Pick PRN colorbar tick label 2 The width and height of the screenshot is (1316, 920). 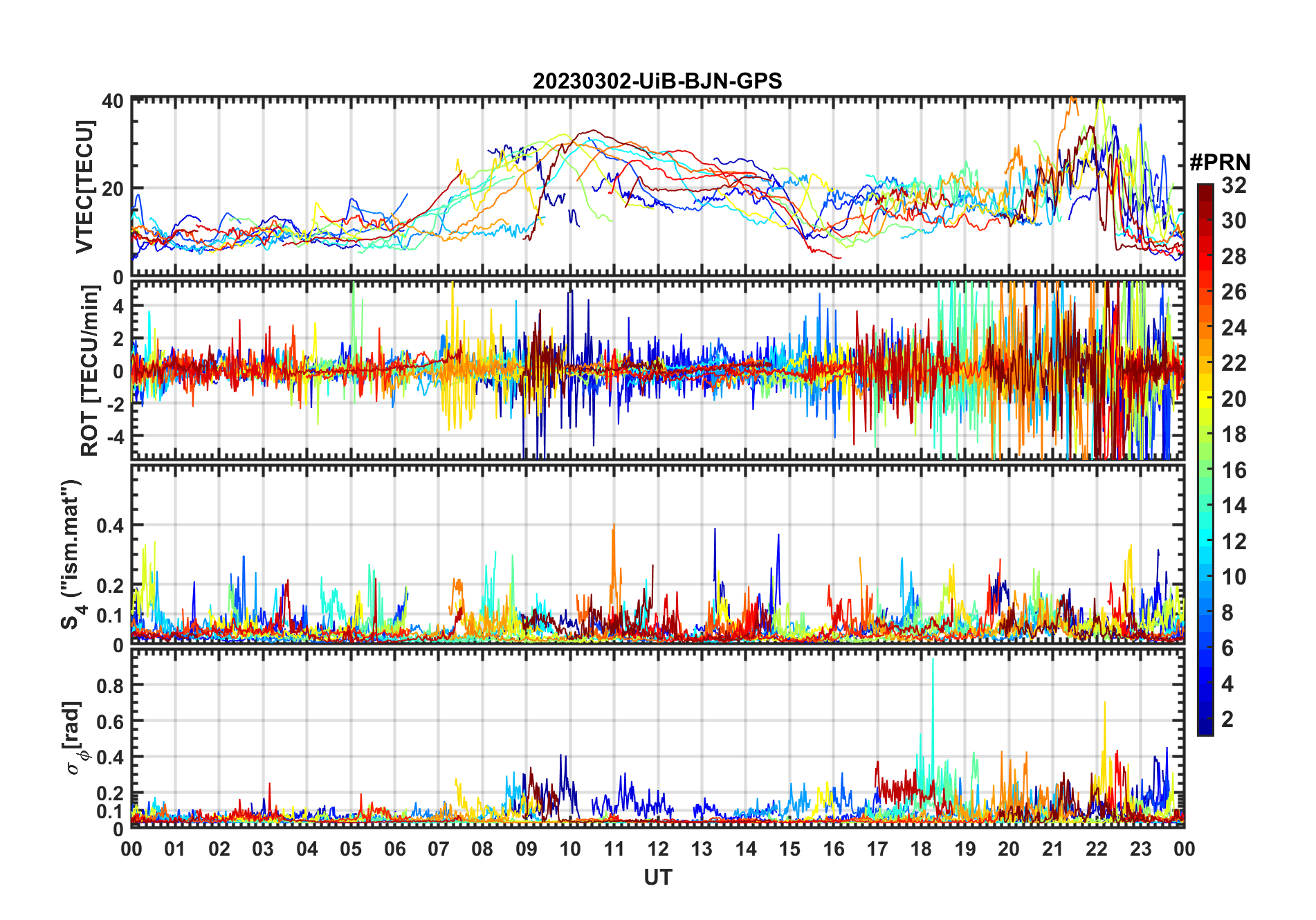[x=1227, y=719]
